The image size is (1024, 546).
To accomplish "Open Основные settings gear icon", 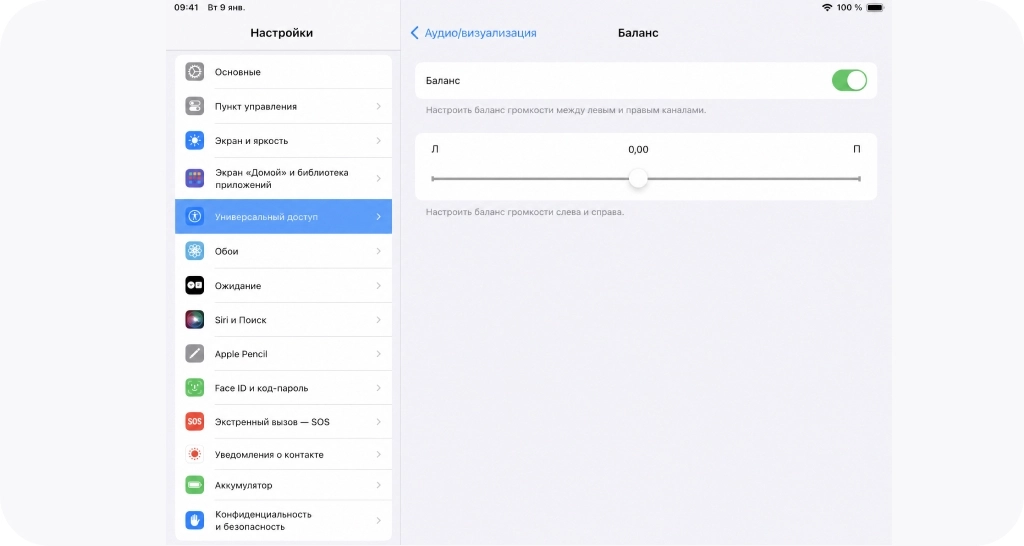I will (x=195, y=72).
